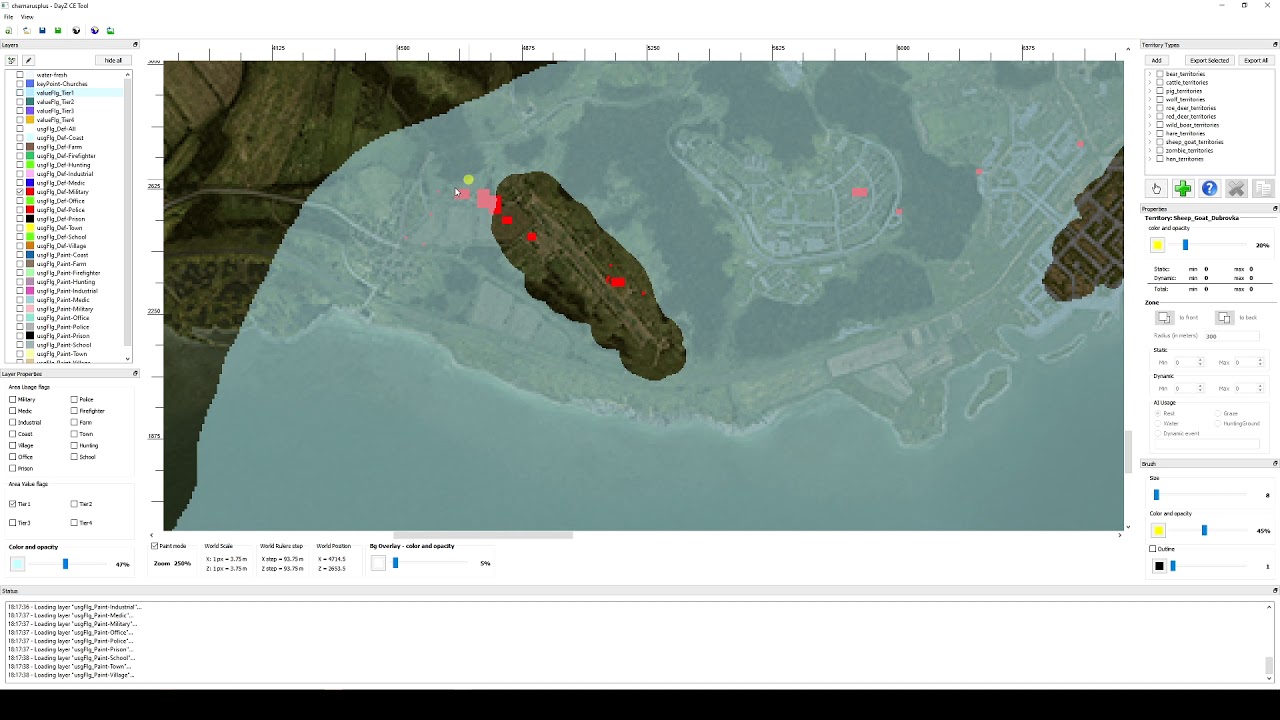The image size is (1280, 720).
Task: Click the map's horizontal scrollbar thumb
Action: point(483,535)
